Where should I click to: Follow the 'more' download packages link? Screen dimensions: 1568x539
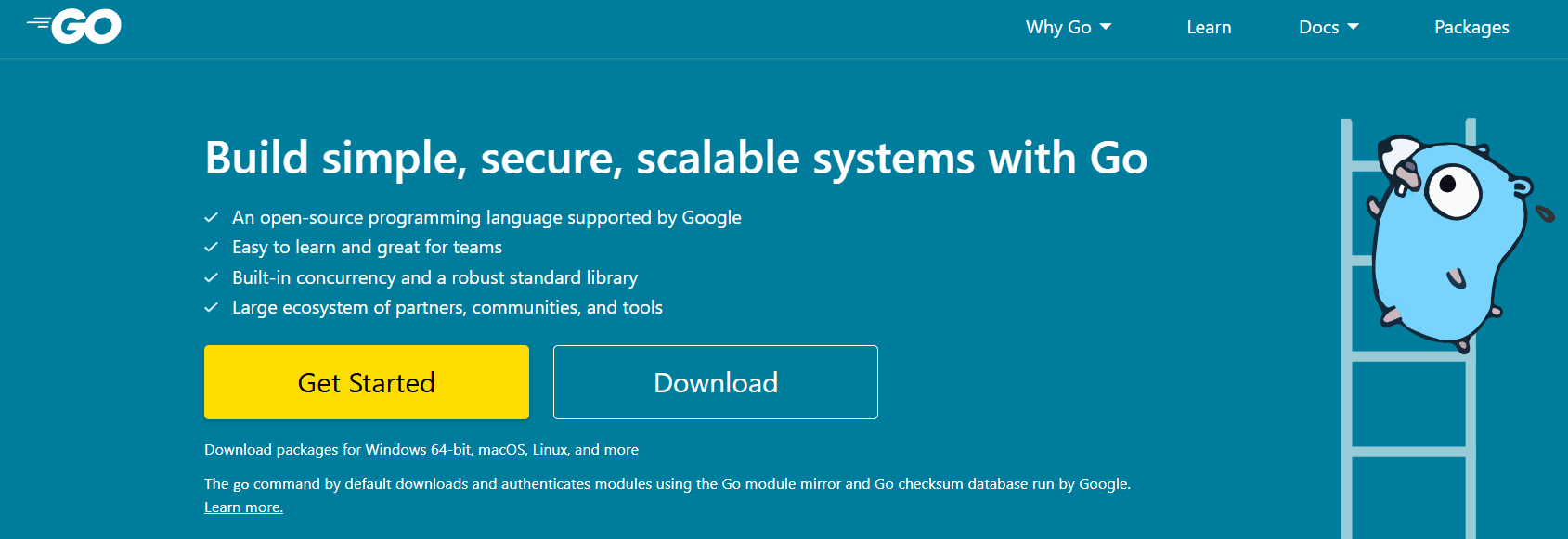(x=621, y=450)
